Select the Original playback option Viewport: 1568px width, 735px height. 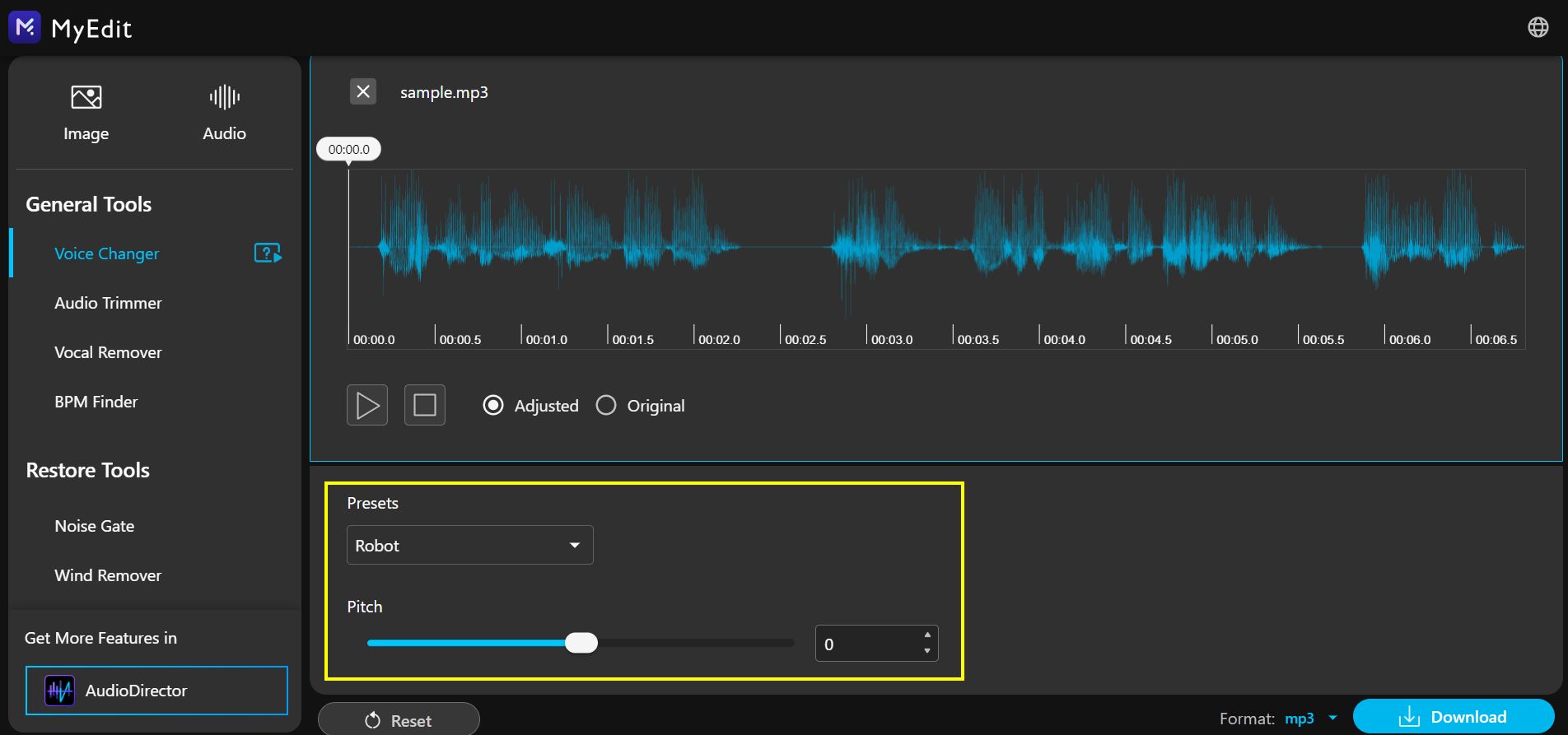pyautogui.click(x=606, y=406)
